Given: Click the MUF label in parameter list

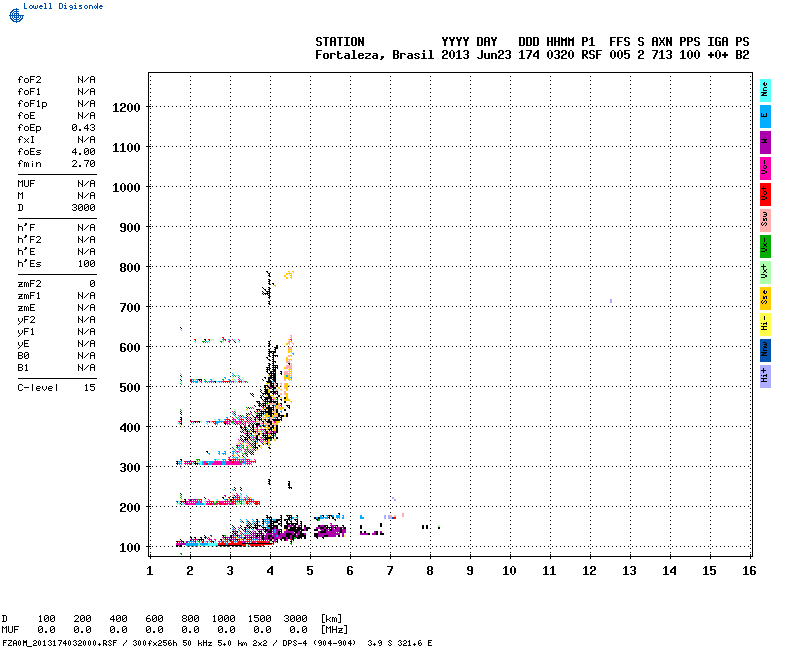Looking at the screenshot, I should click(26, 184).
